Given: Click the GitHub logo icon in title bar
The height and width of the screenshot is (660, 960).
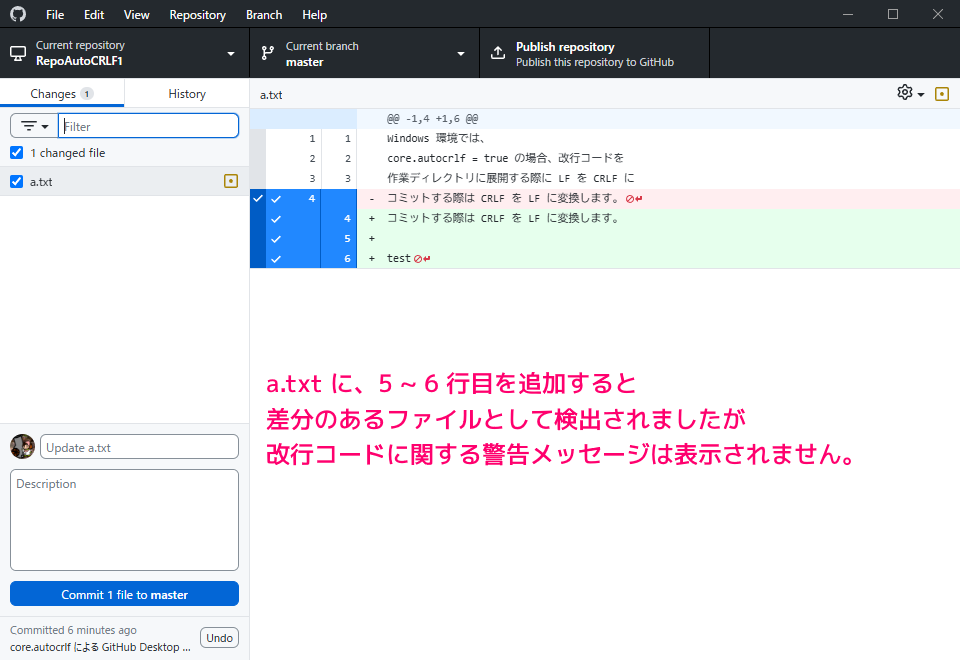Looking at the screenshot, I should (x=18, y=15).
